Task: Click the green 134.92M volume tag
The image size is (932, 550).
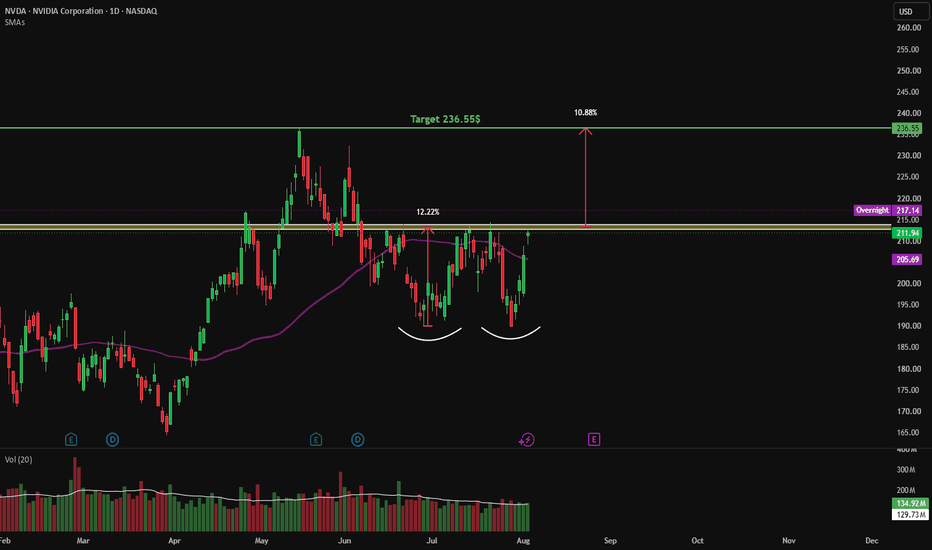Action: pos(910,504)
